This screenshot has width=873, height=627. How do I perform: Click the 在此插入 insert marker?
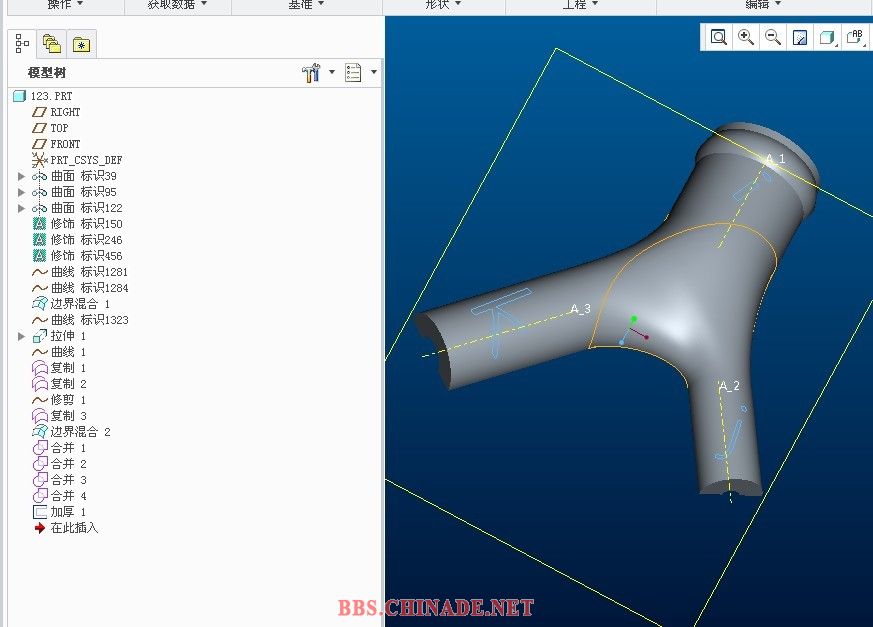click(74, 528)
